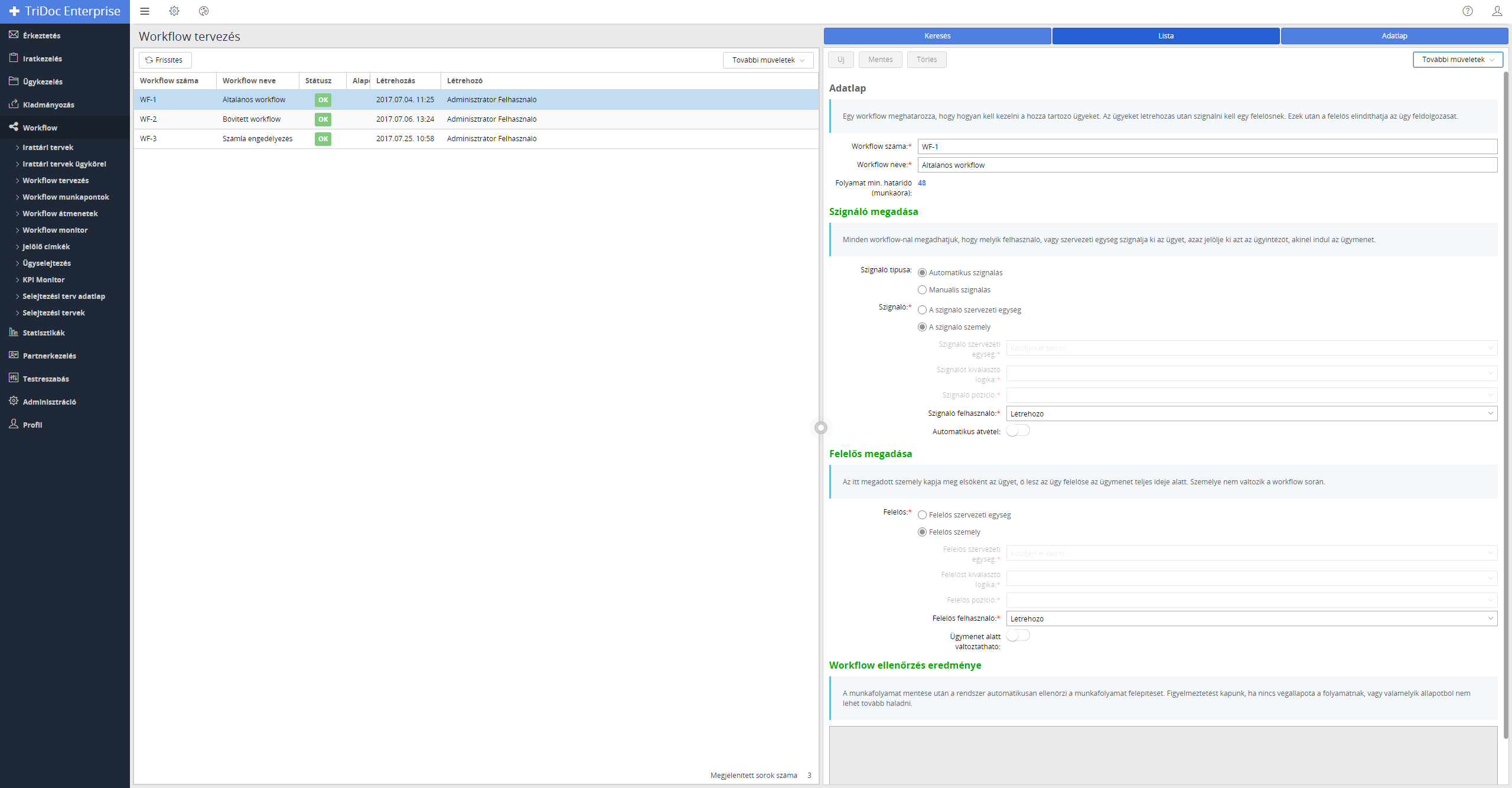1512x788 pixels.
Task: Toggle the Automatikus atvetel switch
Action: click(x=1018, y=431)
